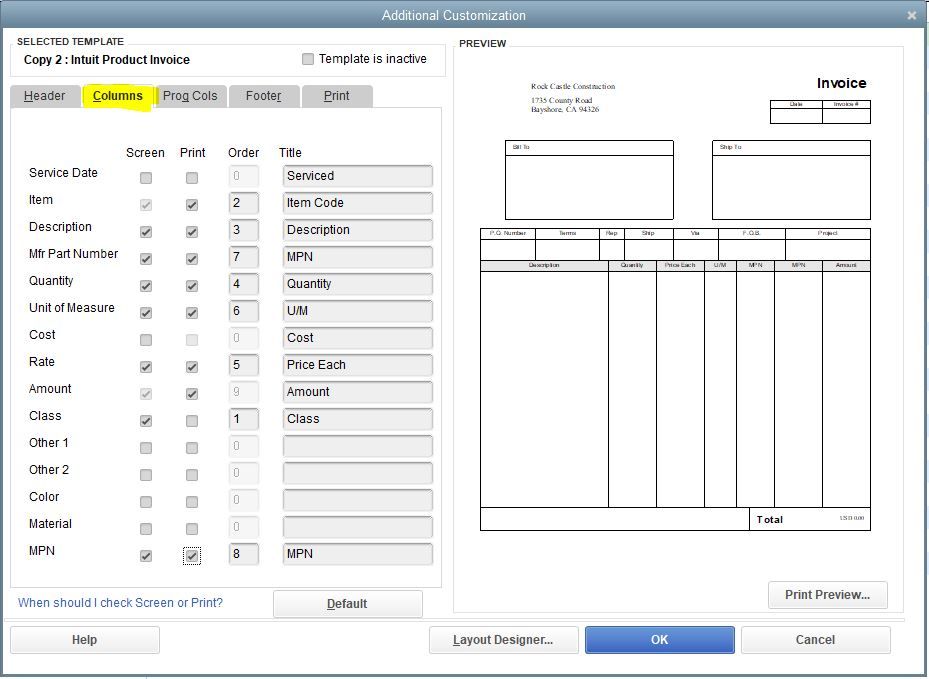Uncheck Screen checkbox for Unit of Measure

click(x=146, y=313)
